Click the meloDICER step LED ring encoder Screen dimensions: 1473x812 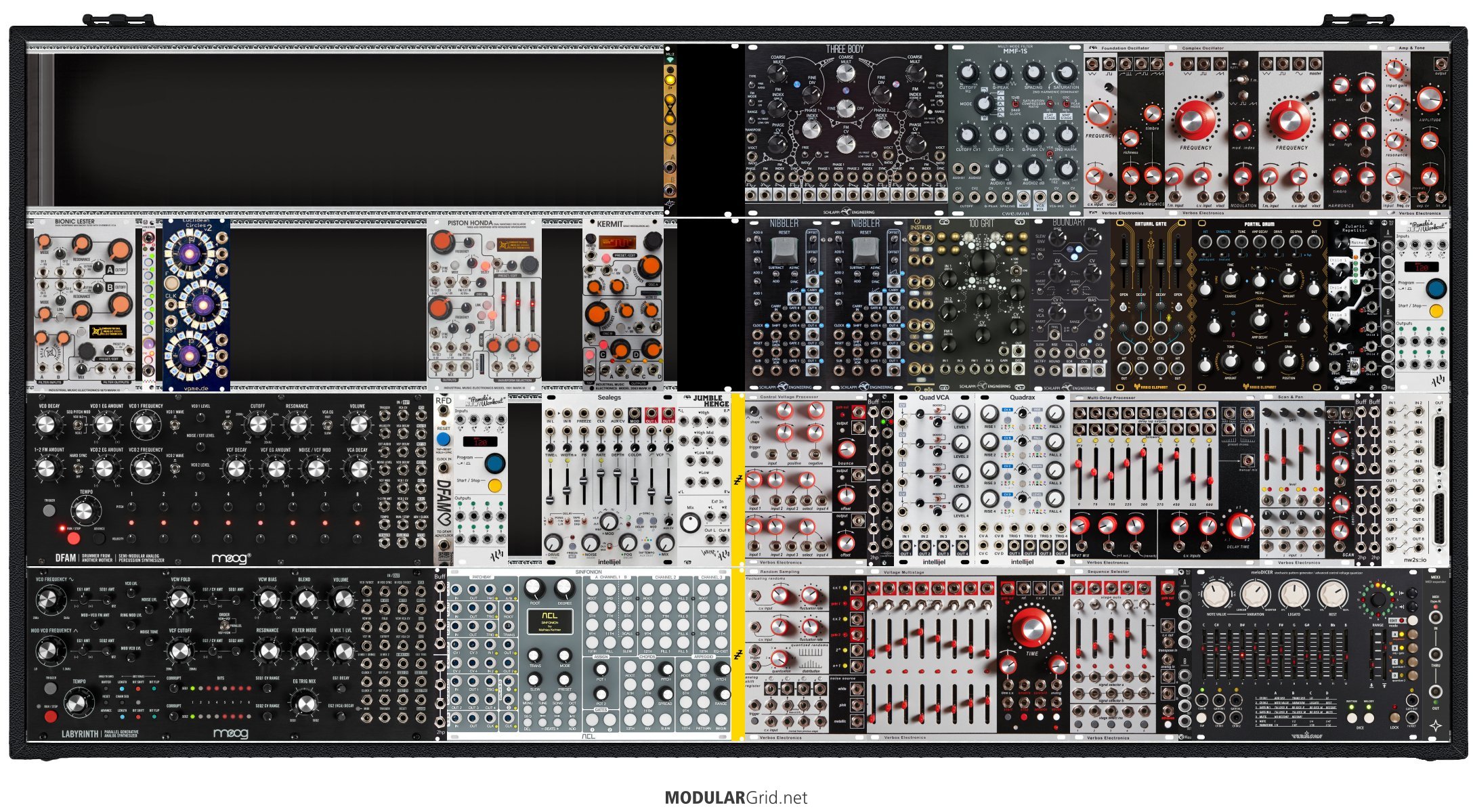click(1378, 599)
